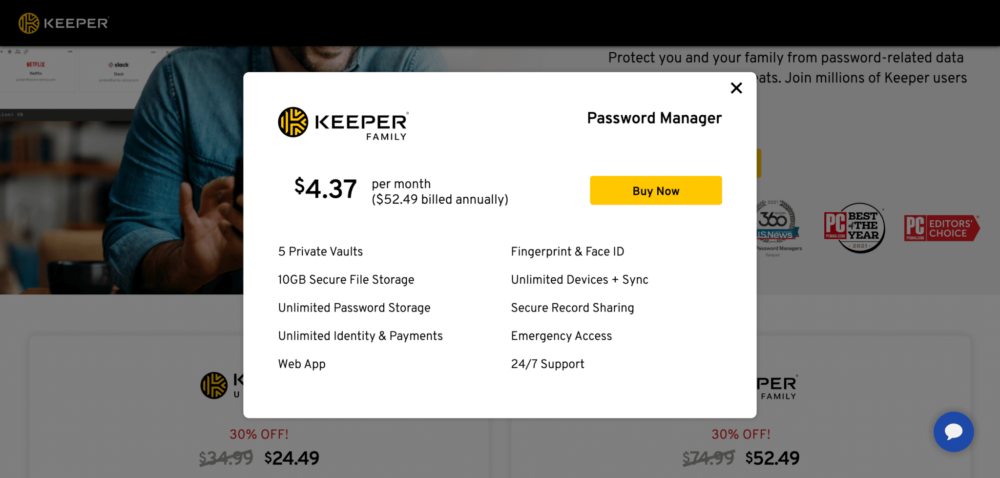Screen dimensions: 1000x478
Task: Click the 5 Private Vaults feature
Action: click(x=320, y=251)
